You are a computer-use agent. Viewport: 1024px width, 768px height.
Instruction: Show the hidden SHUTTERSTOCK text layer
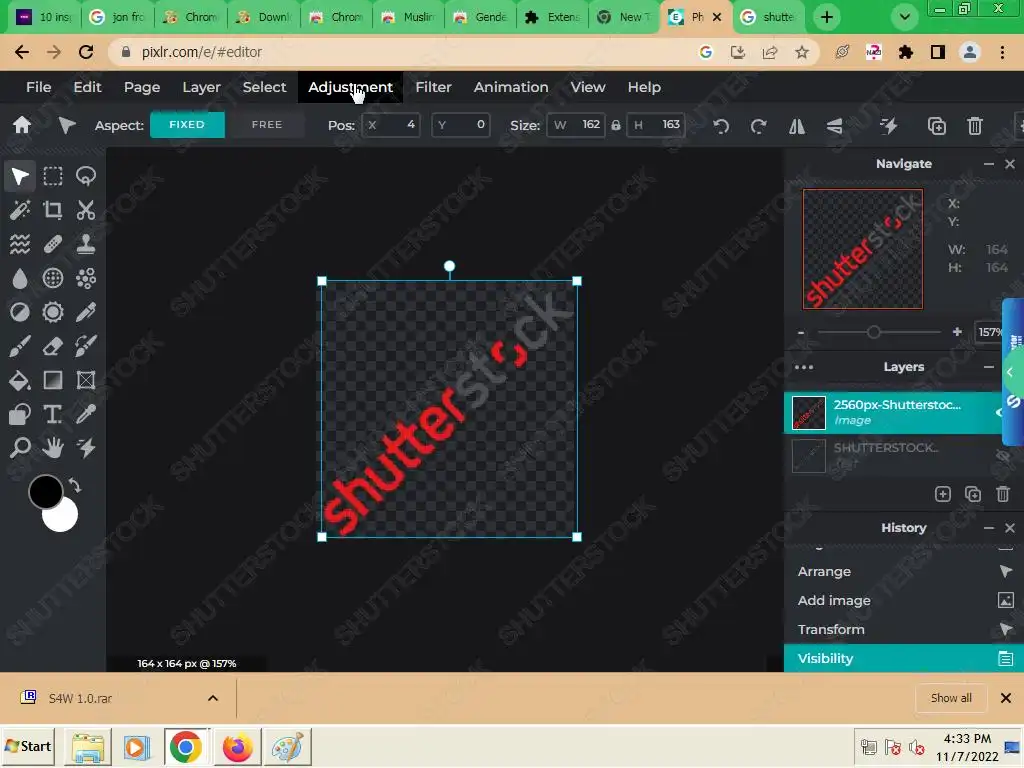point(1002,455)
